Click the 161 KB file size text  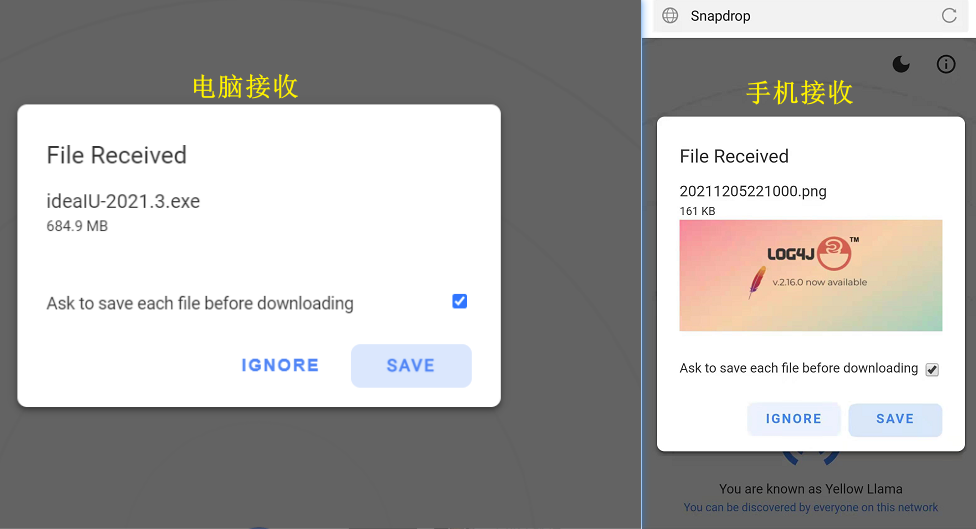pos(697,211)
